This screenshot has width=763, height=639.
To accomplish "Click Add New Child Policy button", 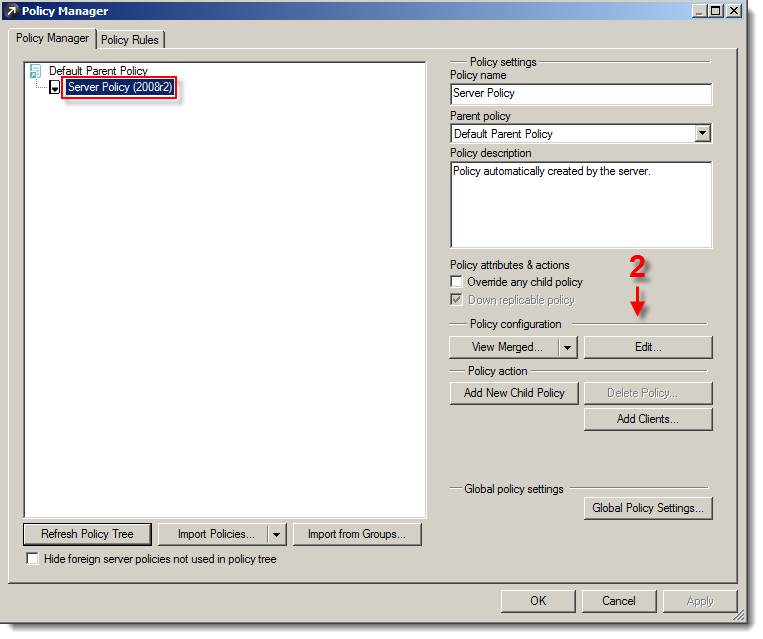I will pos(514,393).
